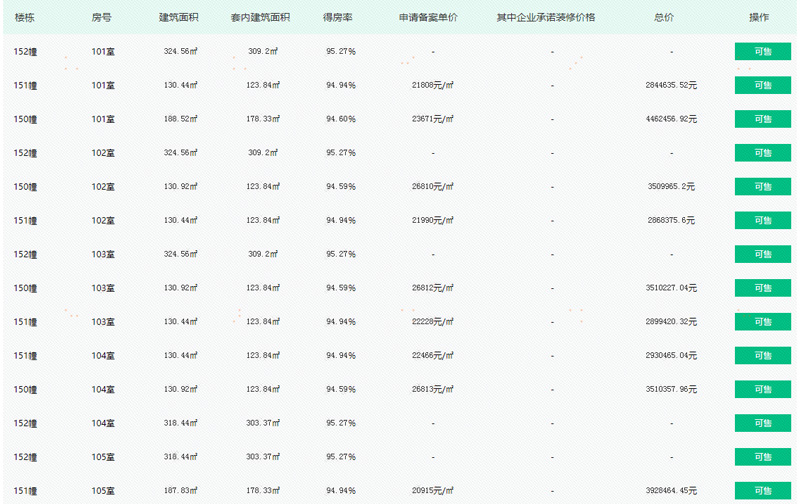Click the total price 2868375.6元
Screen dimensions: 800x504
(671, 220)
